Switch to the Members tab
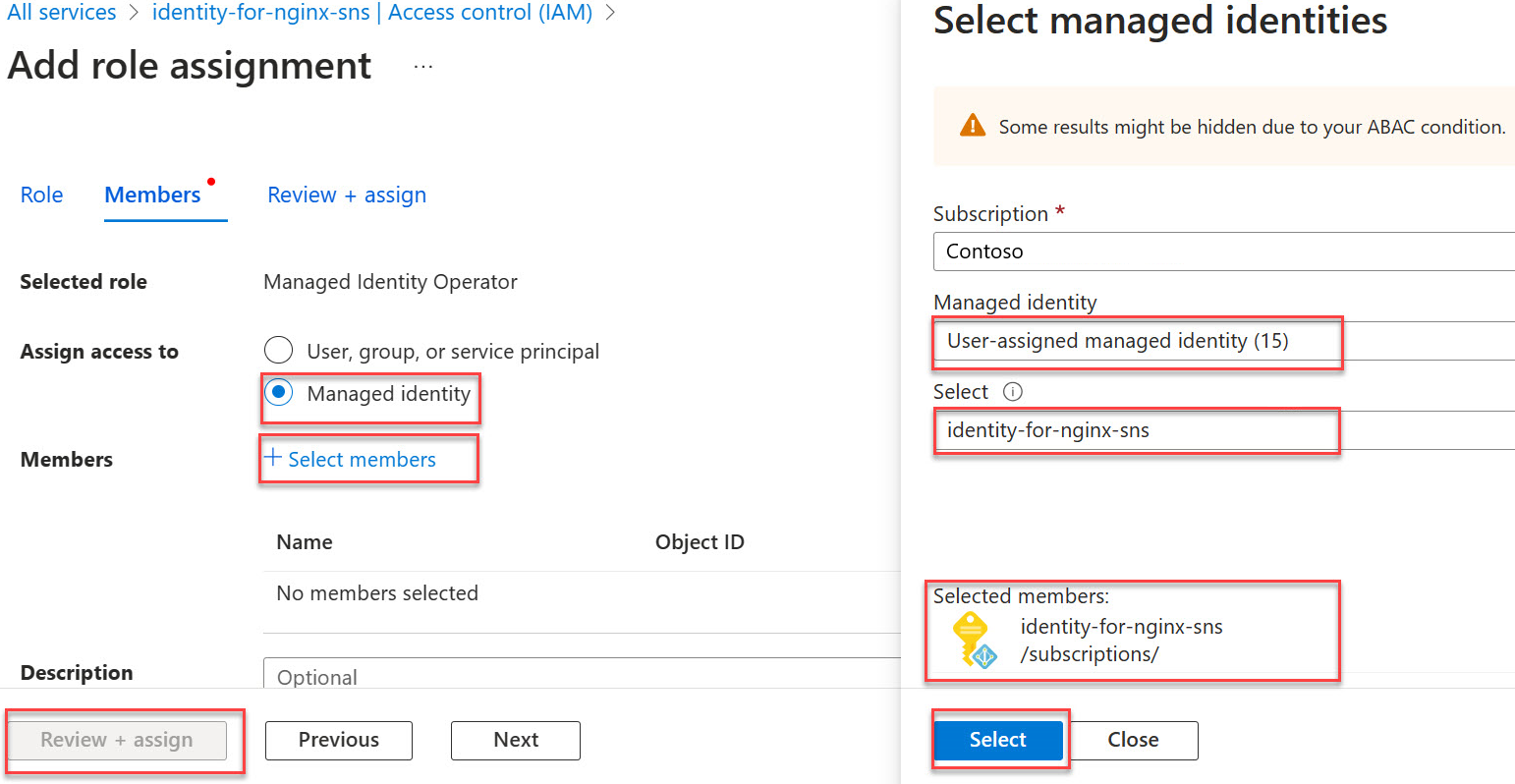The width and height of the screenshot is (1515, 784). click(153, 195)
